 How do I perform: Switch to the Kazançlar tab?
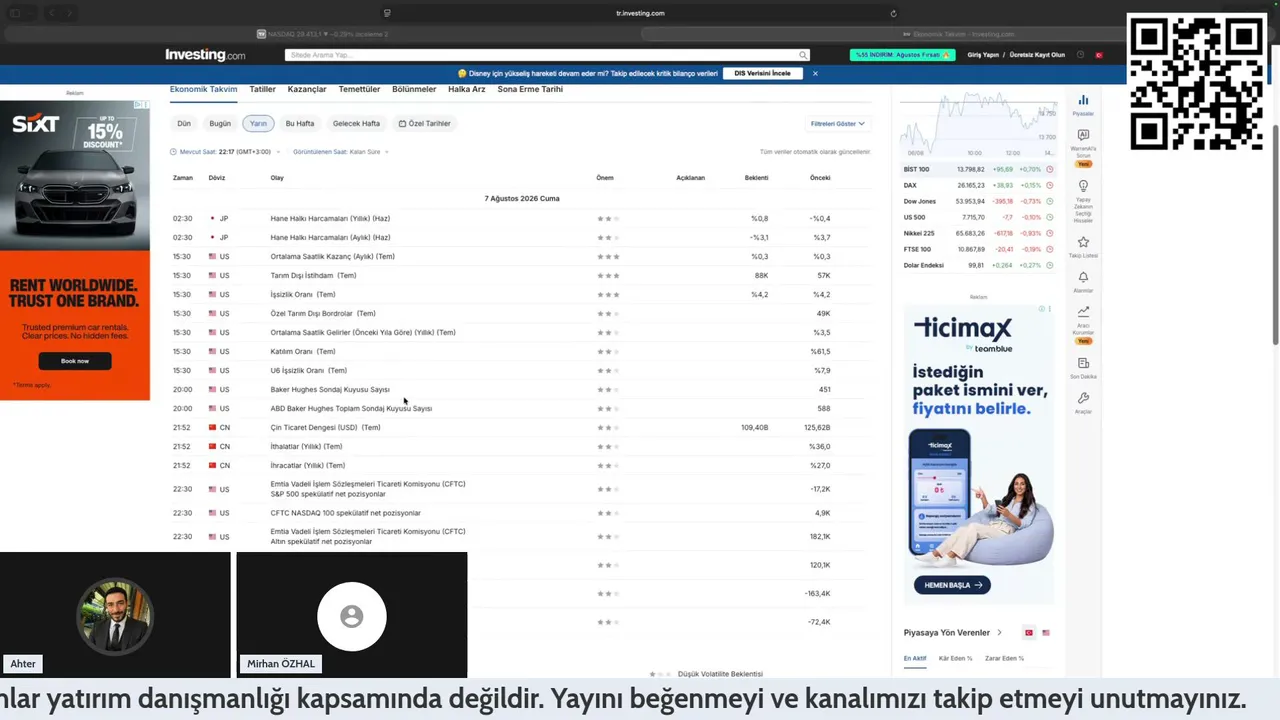point(307,89)
